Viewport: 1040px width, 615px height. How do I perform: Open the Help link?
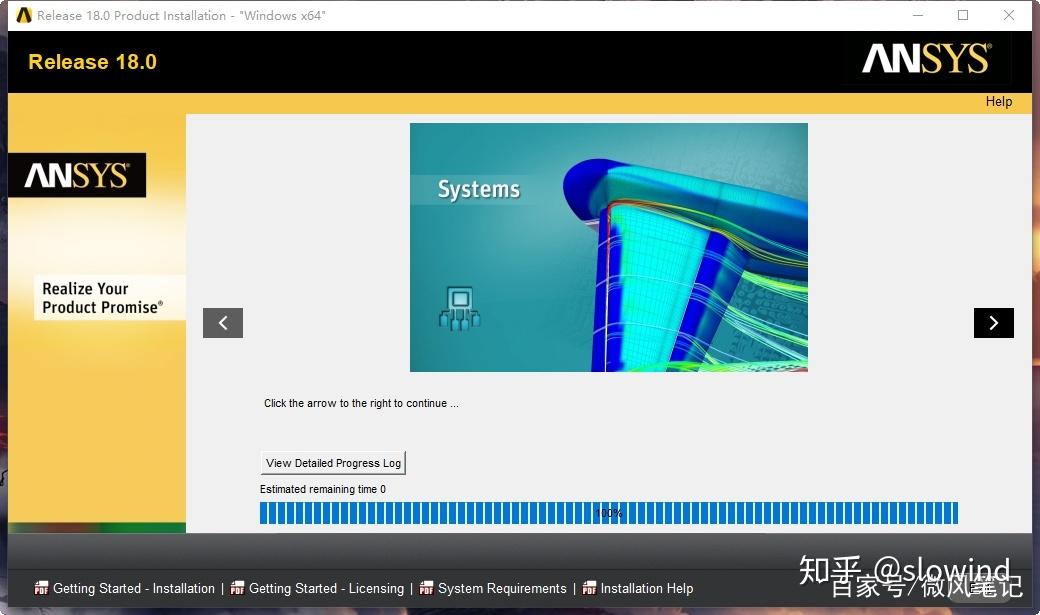point(997,101)
